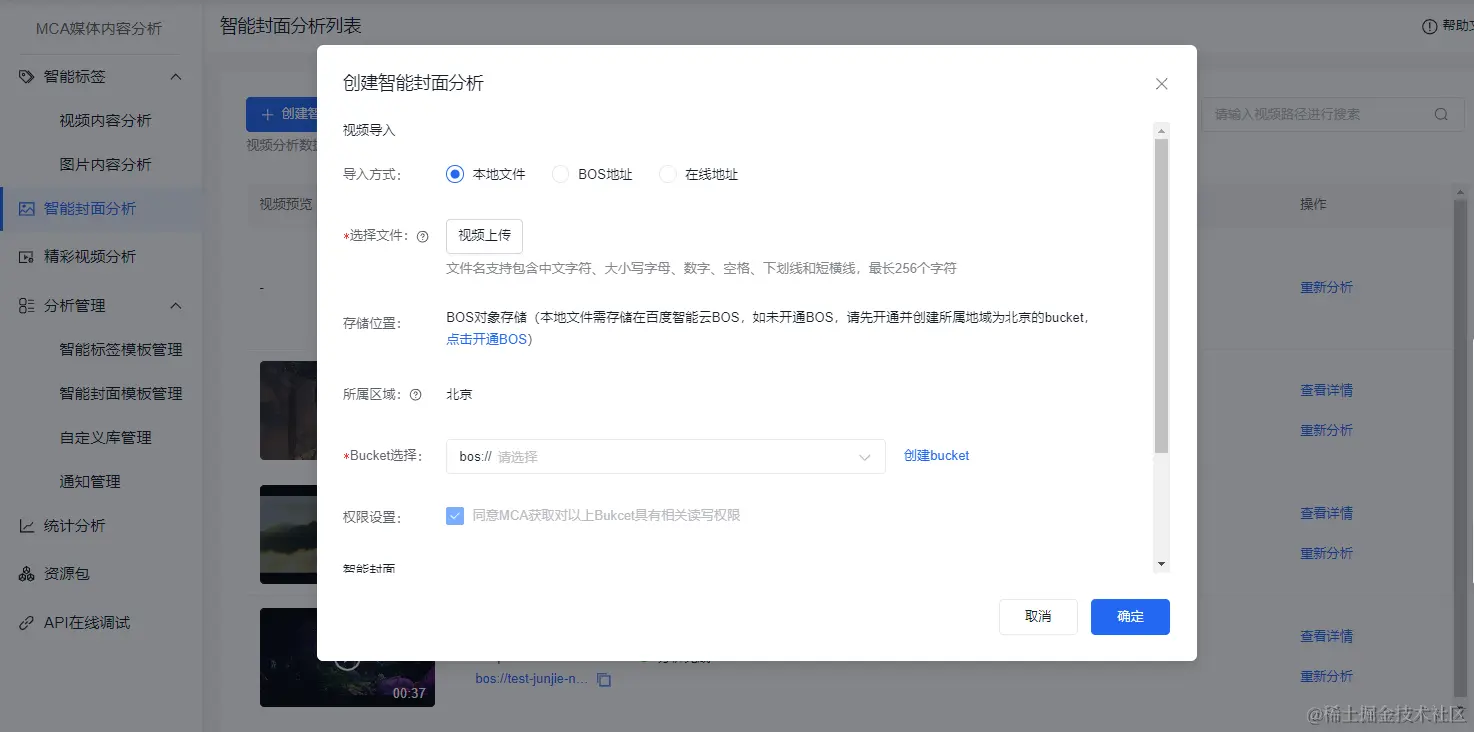Open 视频内容分析 in the sidebar
The image size is (1474, 732).
pyautogui.click(x=105, y=120)
